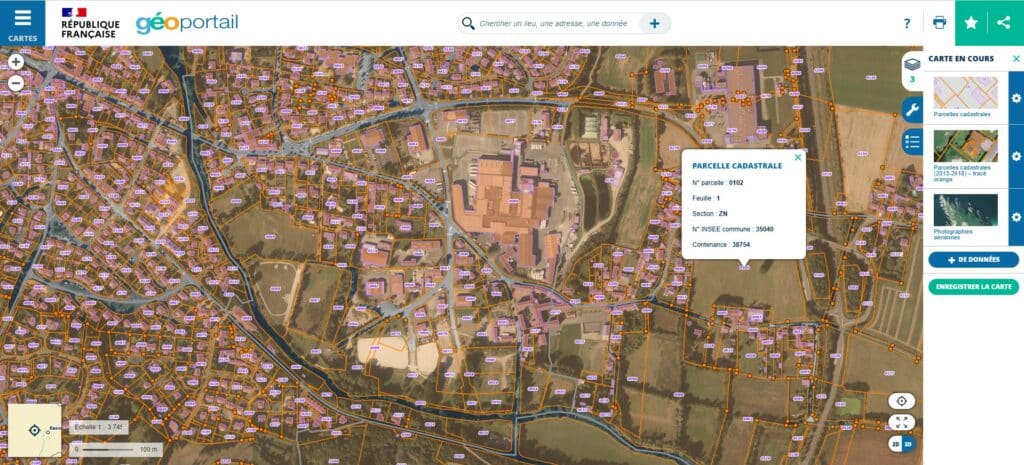Image resolution: width=1024 pixels, height=465 pixels.
Task: Click the share map icon
Action: pyautogui.click(x=1005, y=23)
